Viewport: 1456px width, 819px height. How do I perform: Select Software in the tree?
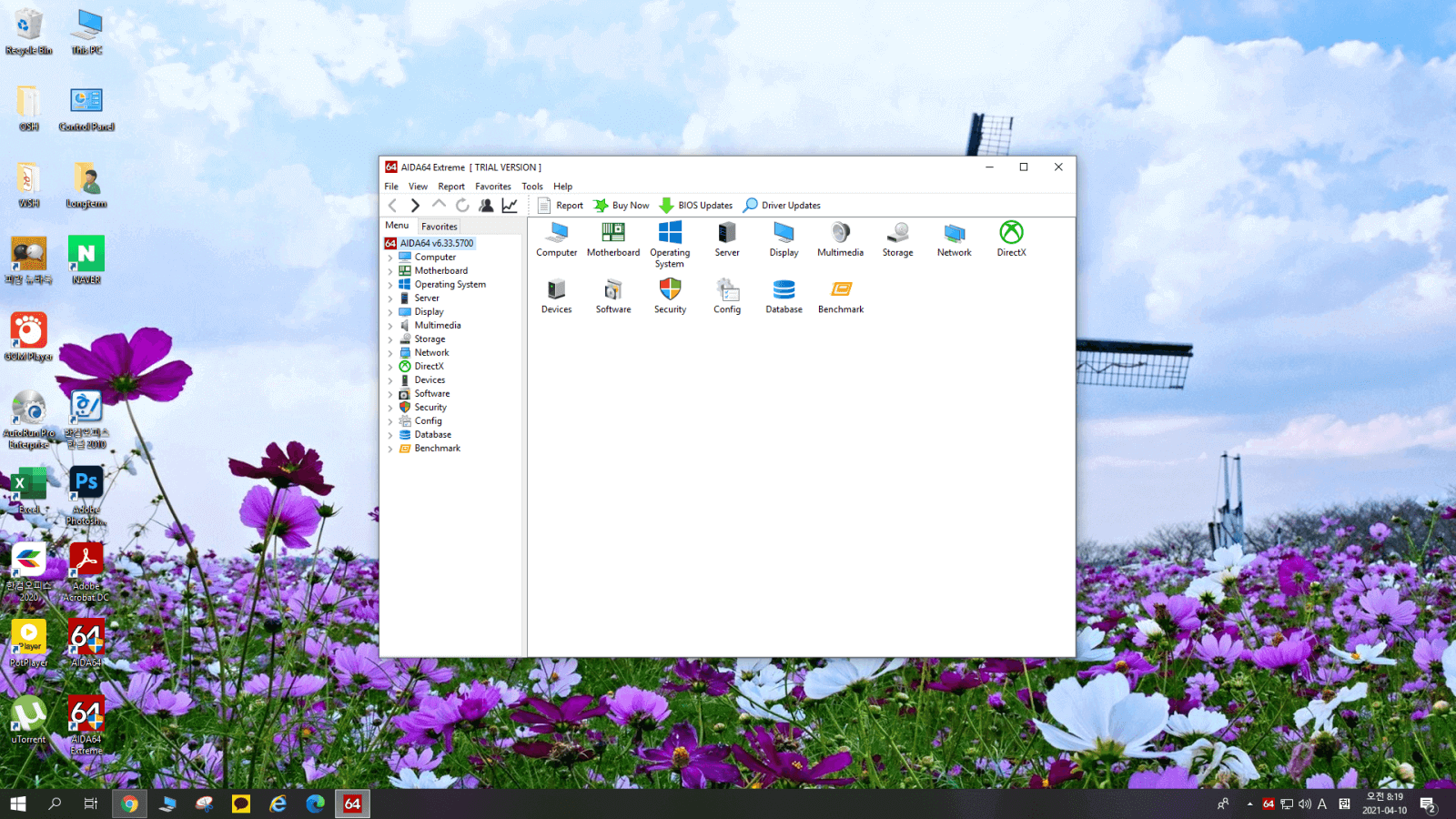click(424, 394)
